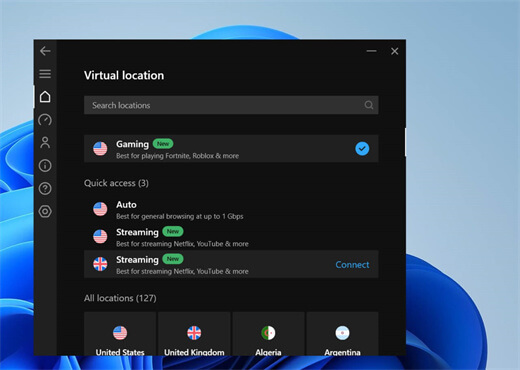Go back with the arrow icon

45,51
